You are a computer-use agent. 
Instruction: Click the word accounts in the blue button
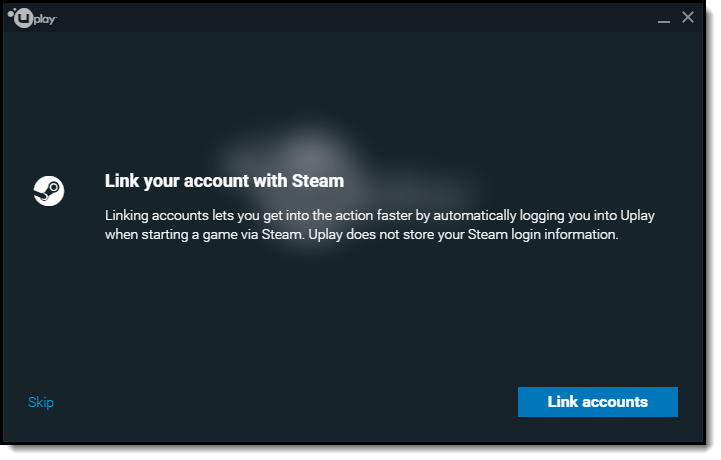tap(615, 402)
